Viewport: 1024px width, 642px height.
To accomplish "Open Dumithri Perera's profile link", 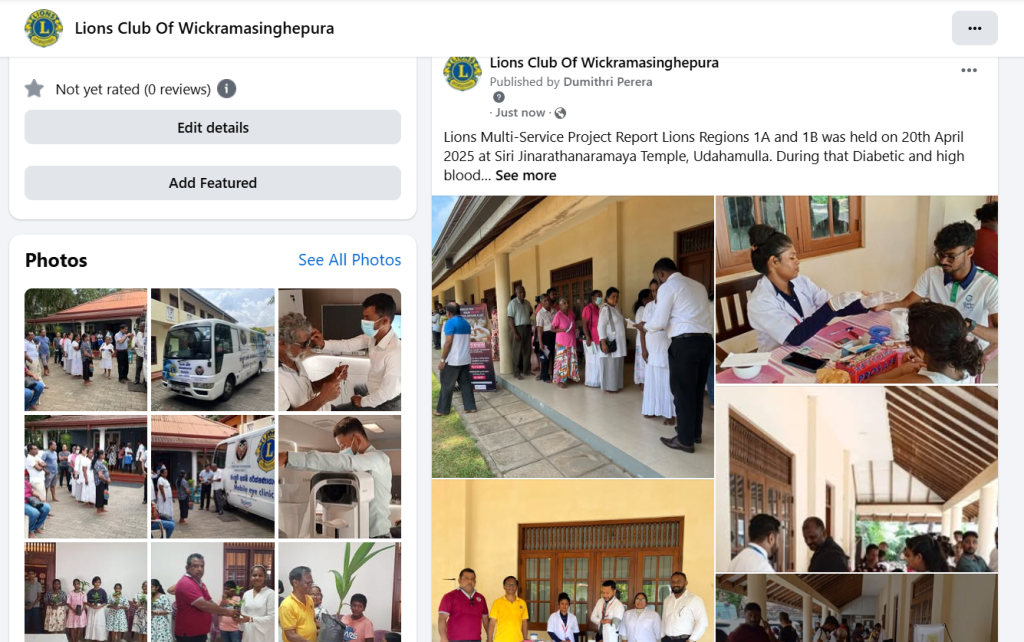I will [x=607, y=82].
